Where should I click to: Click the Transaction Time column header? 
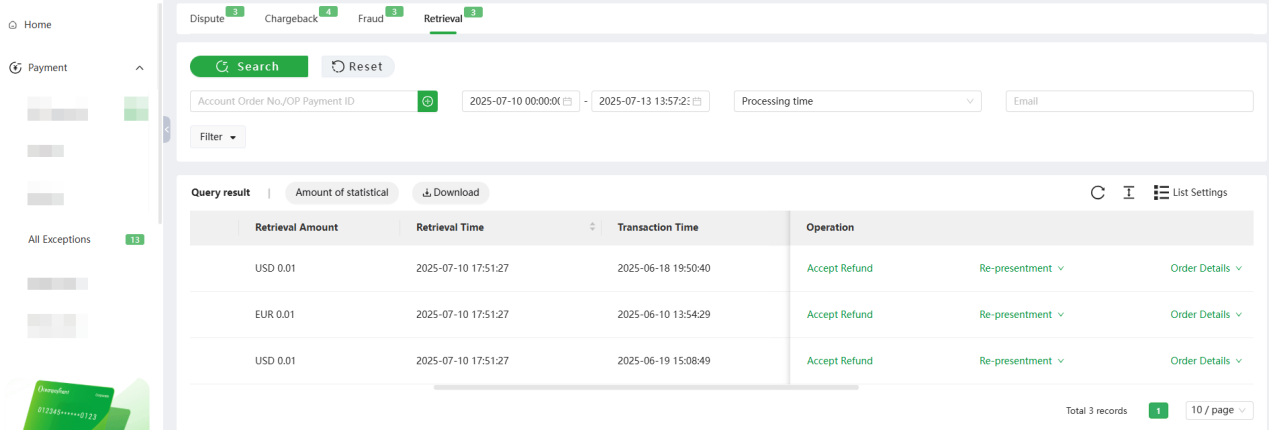658,227
